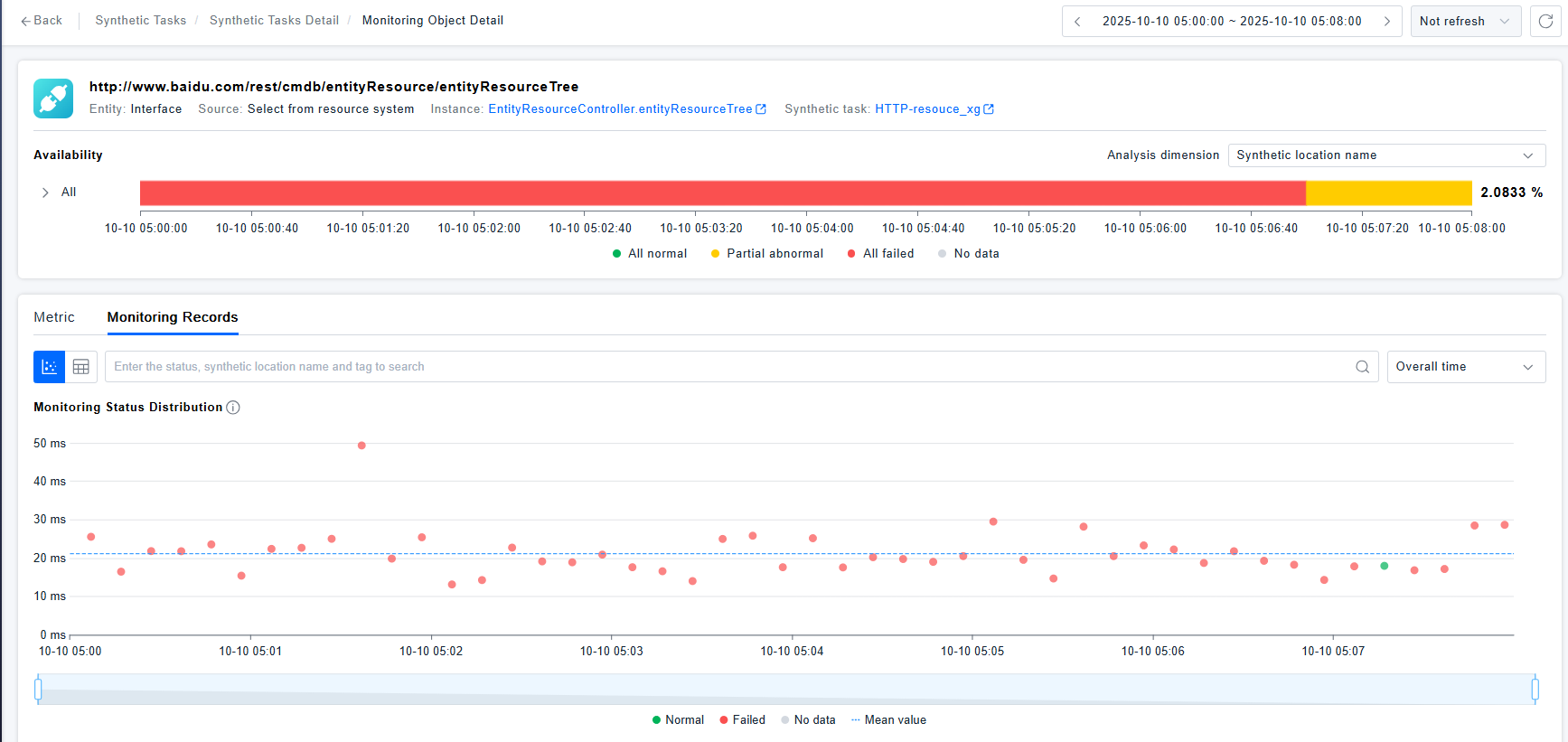Open the Synthetic location name dropdown

1385,155
